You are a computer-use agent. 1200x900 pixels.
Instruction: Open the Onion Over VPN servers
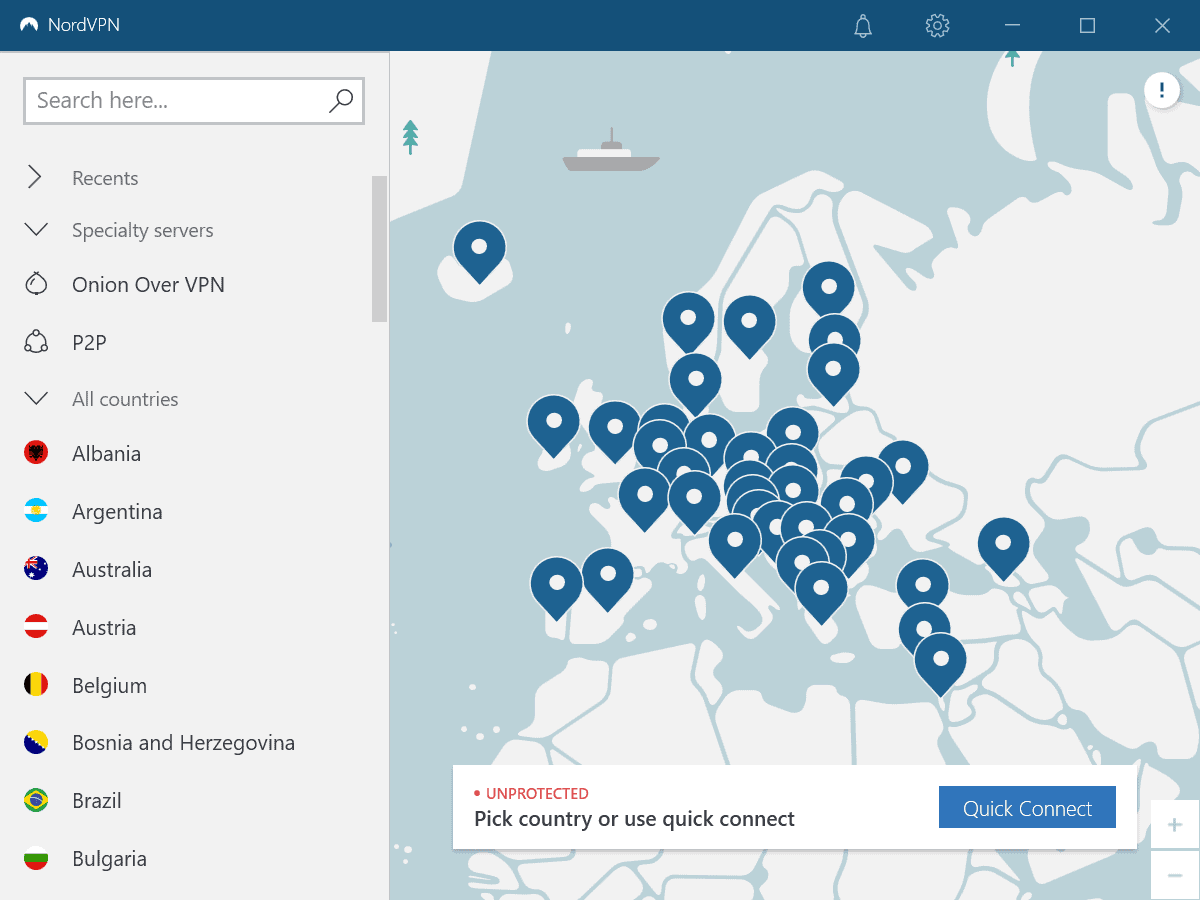pos(146,284)
